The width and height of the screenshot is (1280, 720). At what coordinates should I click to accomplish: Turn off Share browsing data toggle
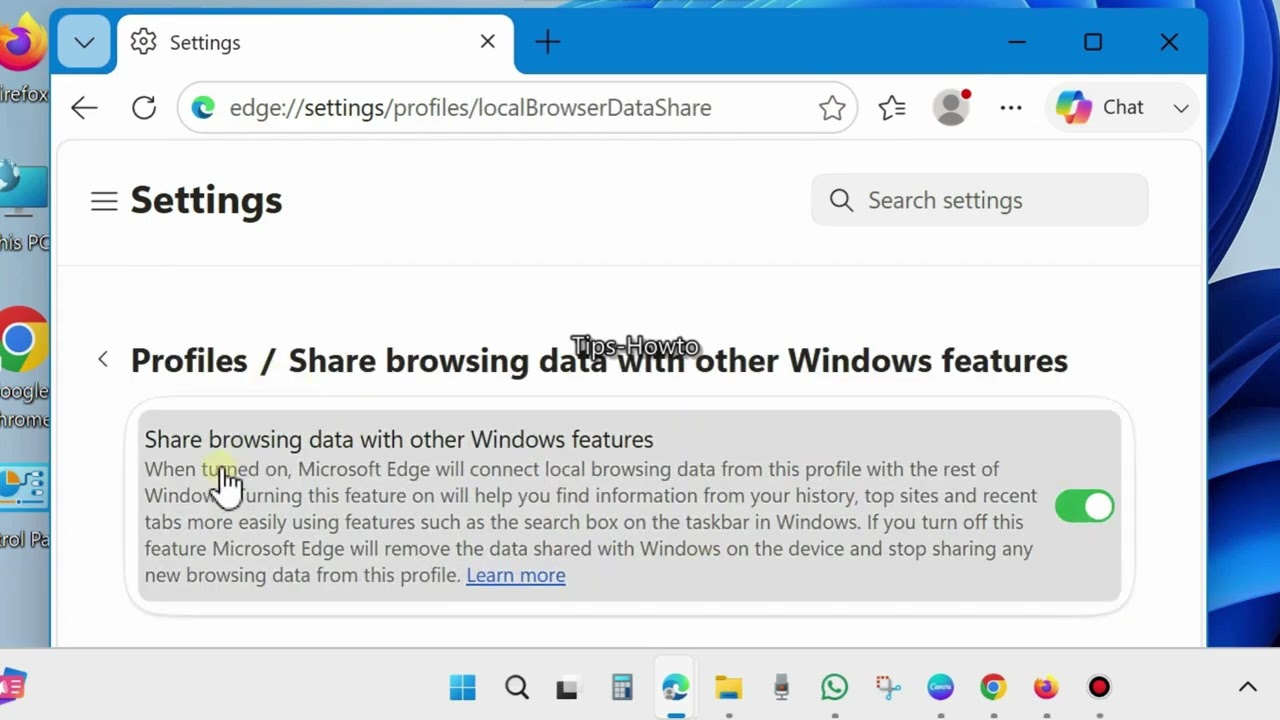1084,506
